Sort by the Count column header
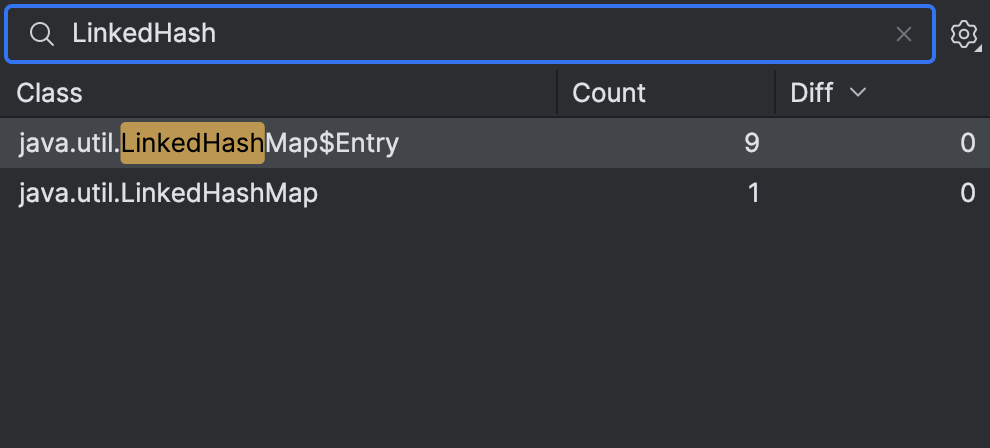 tap(609, 93)
